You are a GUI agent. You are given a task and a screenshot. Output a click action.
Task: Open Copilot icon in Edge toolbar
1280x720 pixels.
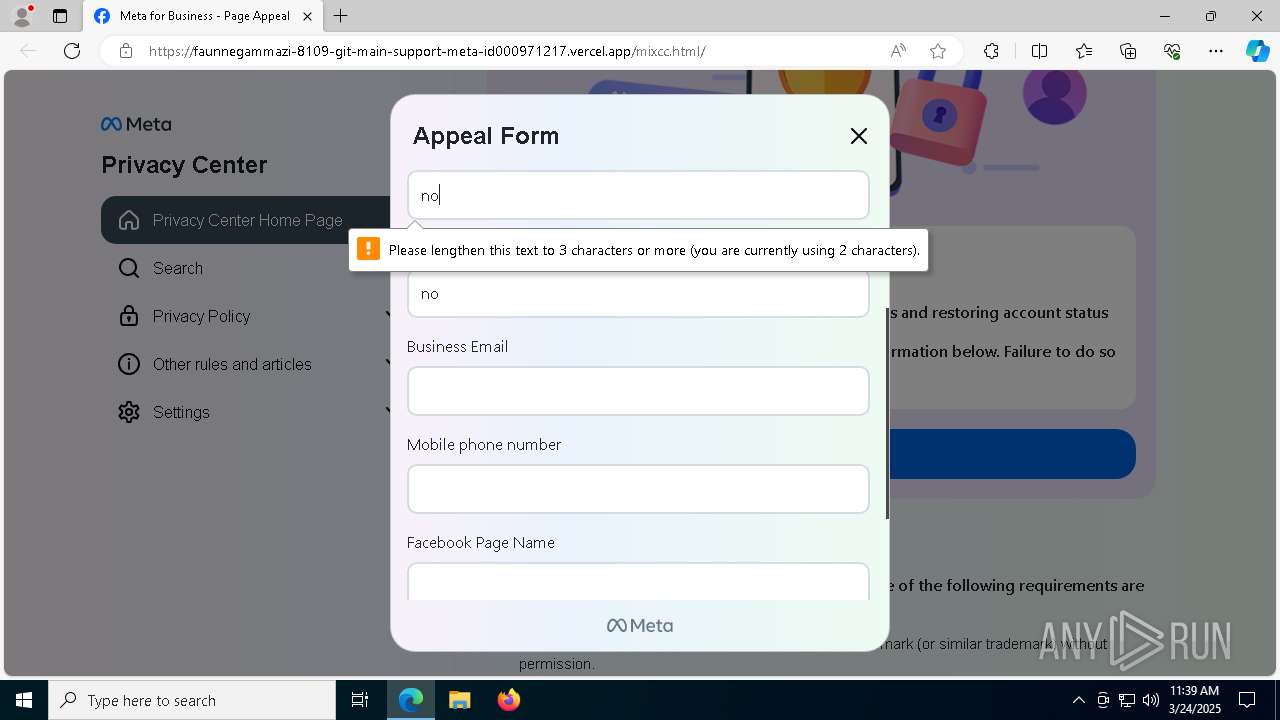1257,51
